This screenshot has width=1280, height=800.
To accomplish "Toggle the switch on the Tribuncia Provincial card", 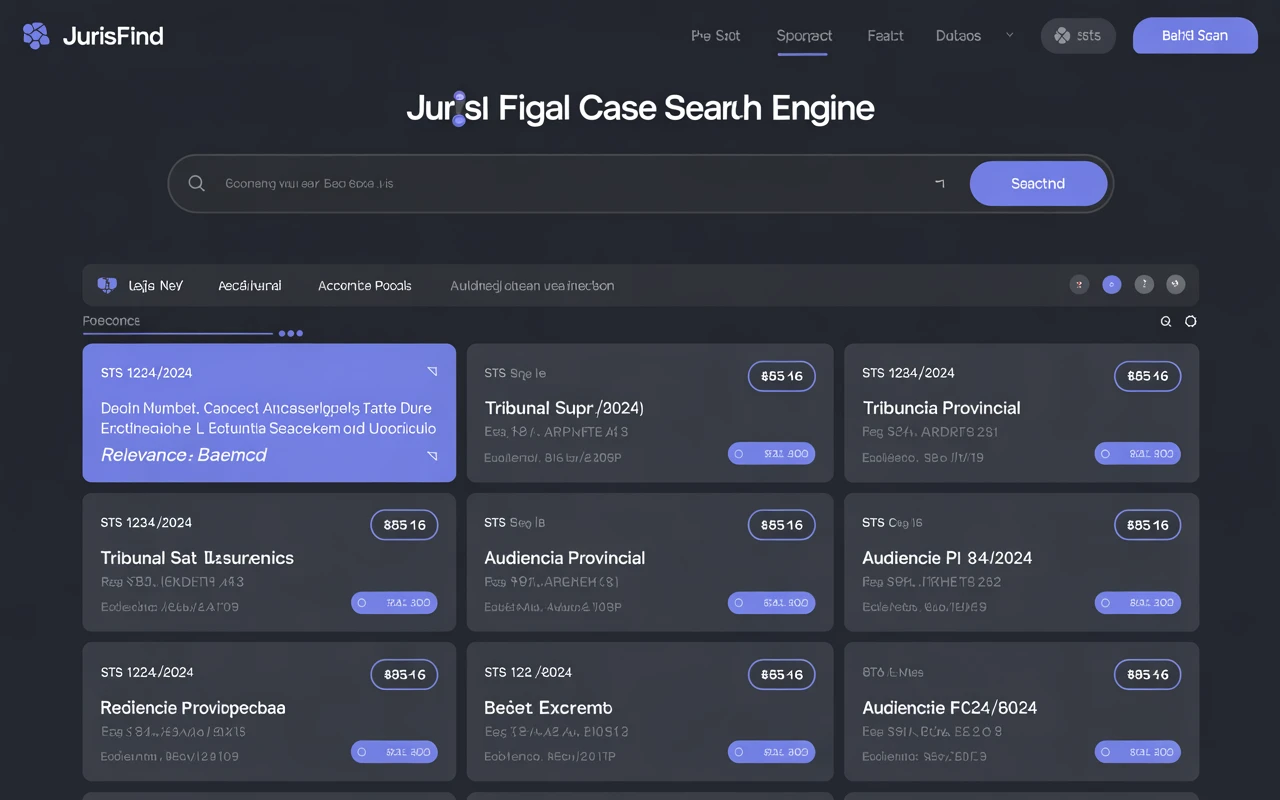I will point(1138,453).
